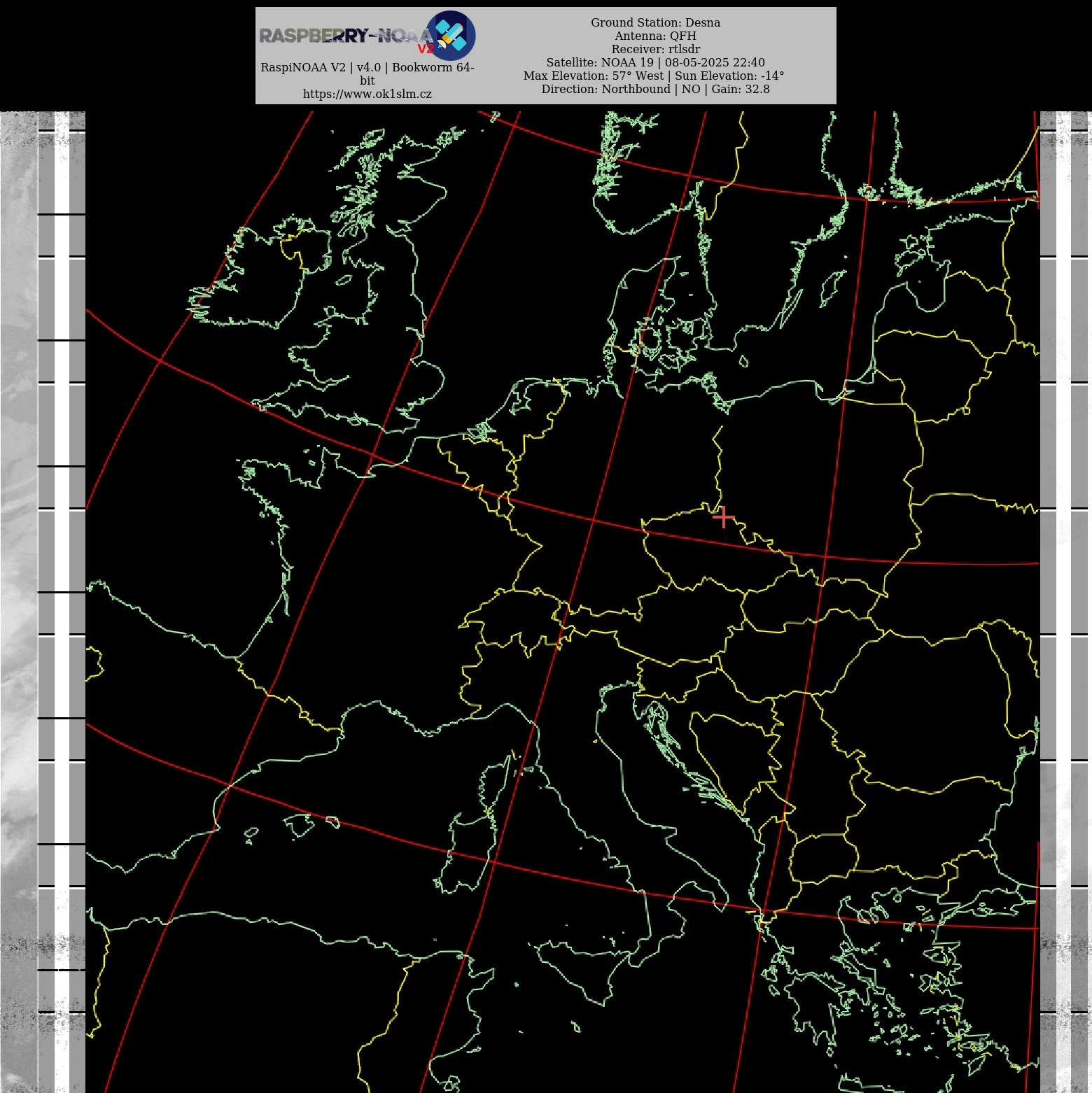This screenshot has width=1092, height=1093.
Task: Select the 'Antenna: QFH' line
Action: coord(655,36)
